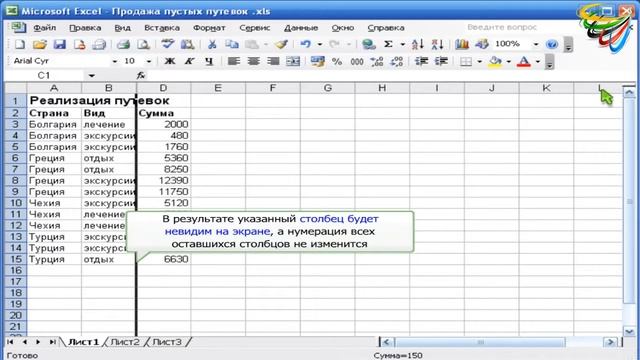The height and width of the screenshot is (360, 640).
Task: Open the Правка menu
Action: 85,28
